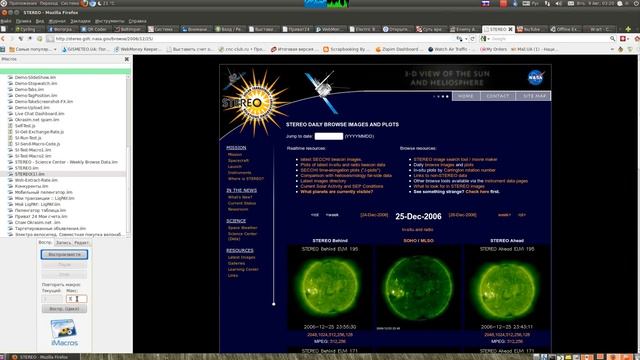This screenshot has width=640, height=360.
Task: Select the SelfTest.js script
Action: (25, 126)
